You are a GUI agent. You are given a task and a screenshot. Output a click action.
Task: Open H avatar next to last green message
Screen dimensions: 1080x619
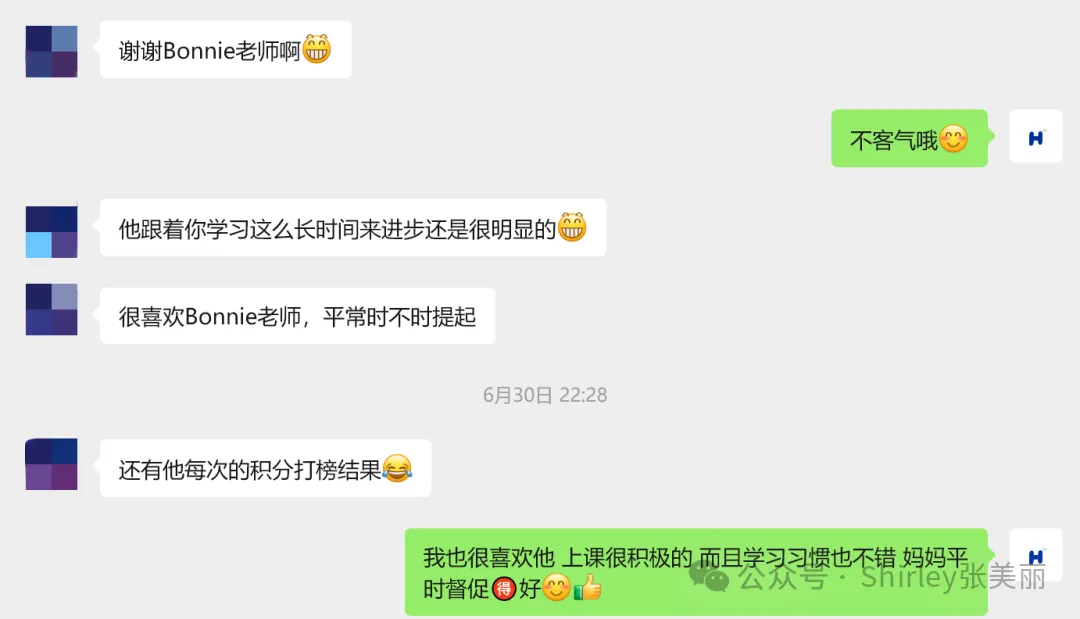point(1036,555)
